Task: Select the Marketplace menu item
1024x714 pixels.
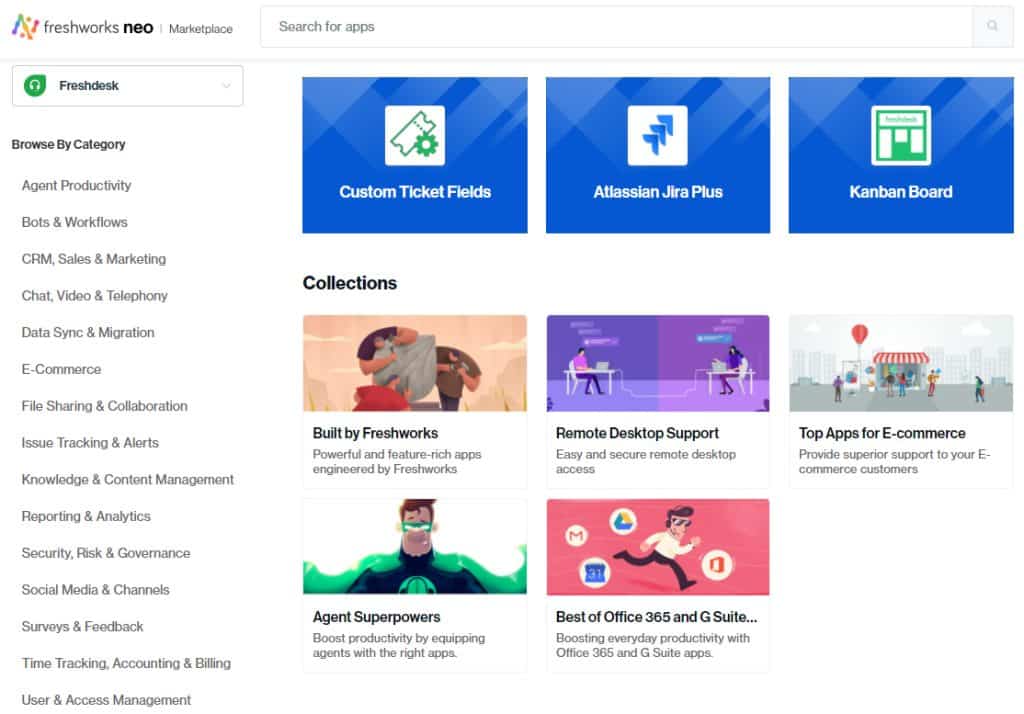Action: 200,30
